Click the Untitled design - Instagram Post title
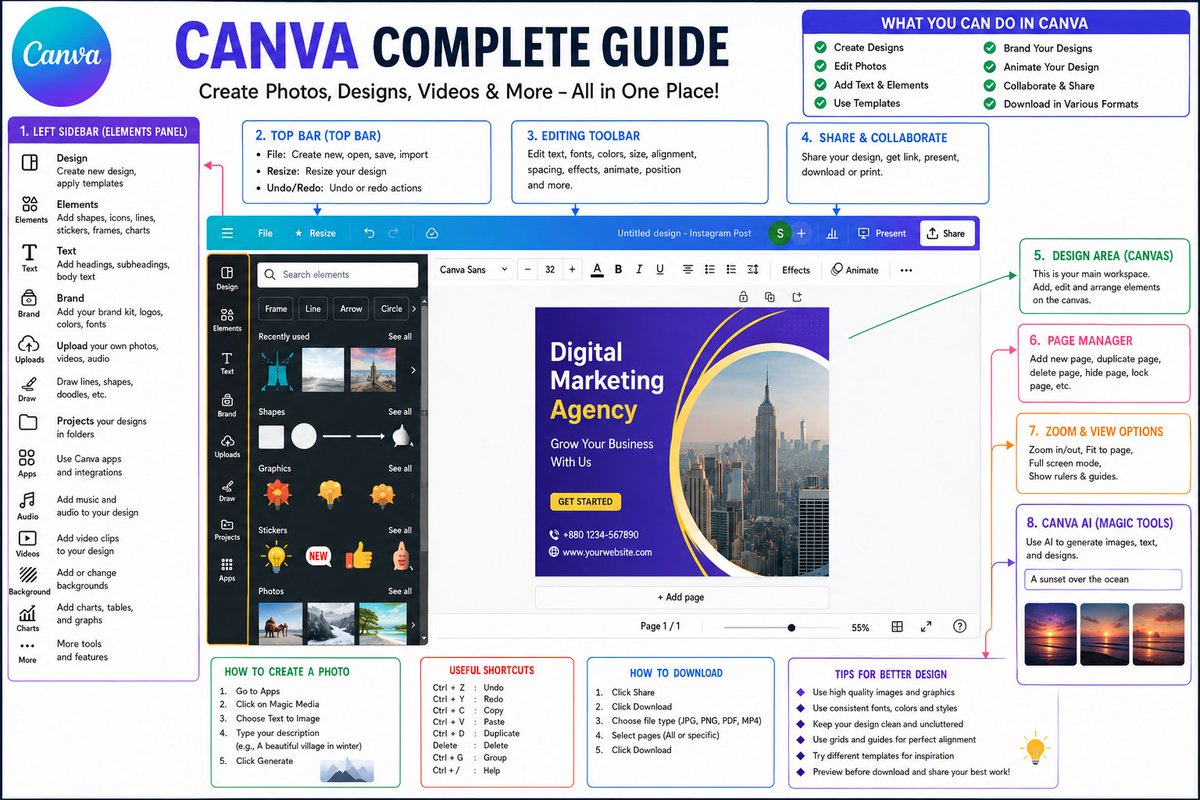1200x800 pixels. point(684,233)
